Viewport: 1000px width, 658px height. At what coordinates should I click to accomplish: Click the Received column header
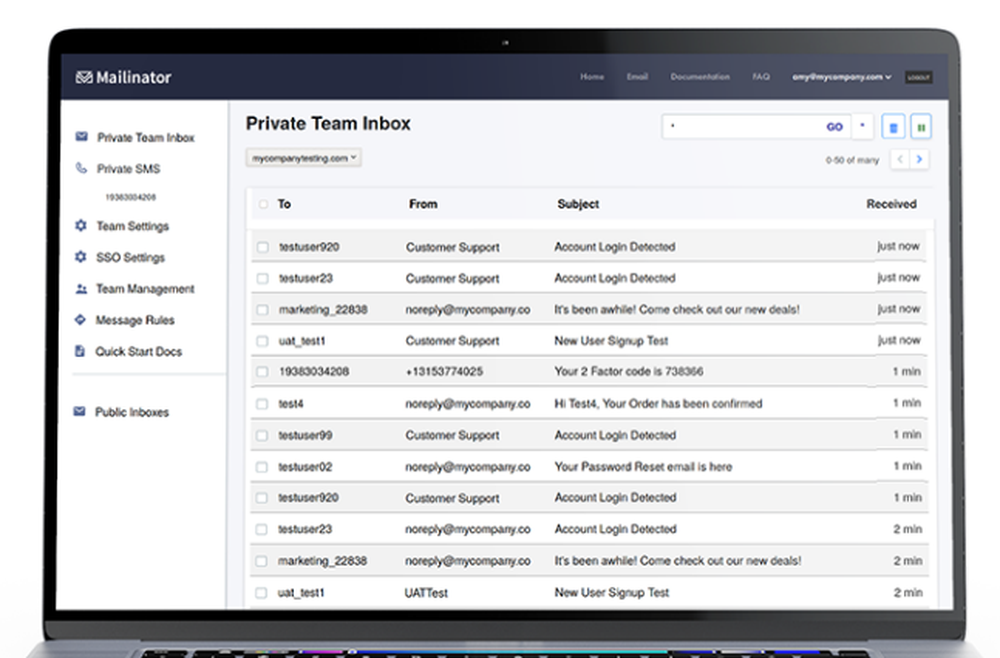click(891, 204)
